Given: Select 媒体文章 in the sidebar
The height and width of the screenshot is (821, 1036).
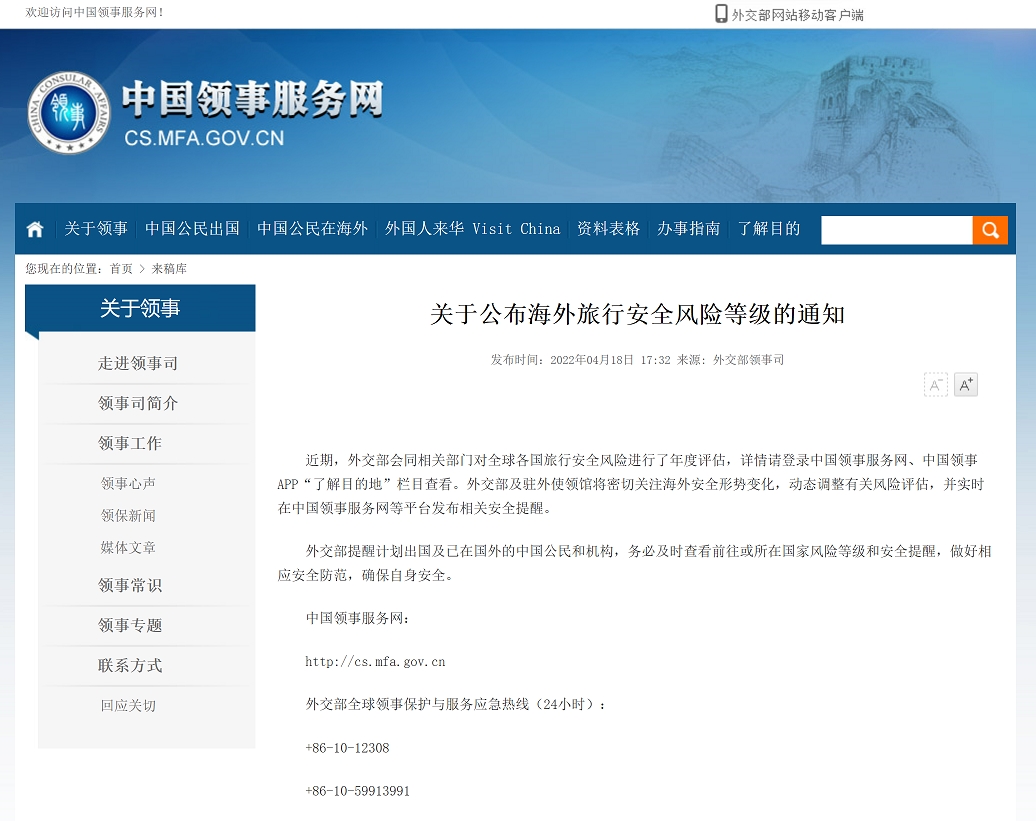Looking at the screenshot, I should point(128,547).
